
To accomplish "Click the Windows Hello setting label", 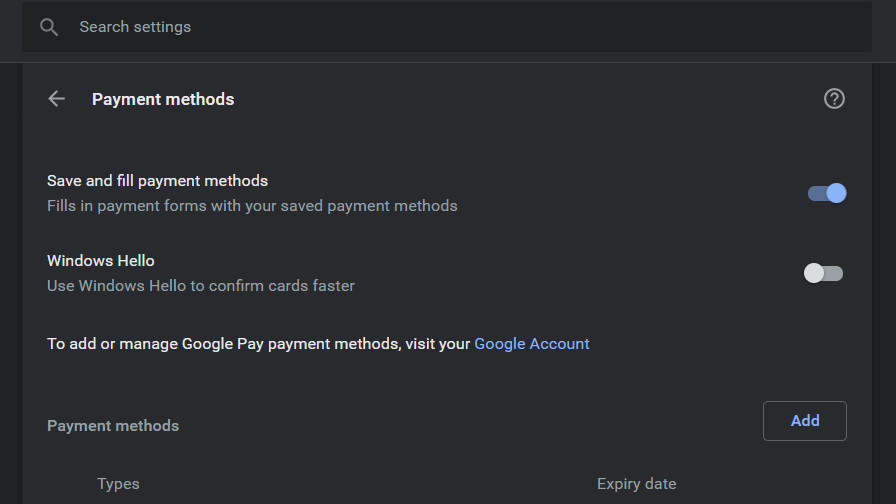I will point(101,261).
